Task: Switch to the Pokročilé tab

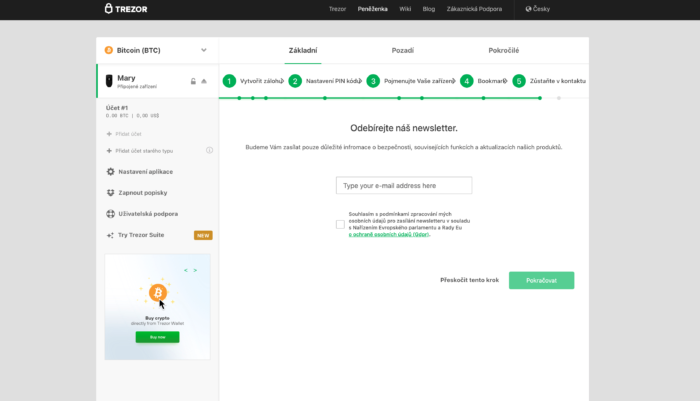Action: 502,50
